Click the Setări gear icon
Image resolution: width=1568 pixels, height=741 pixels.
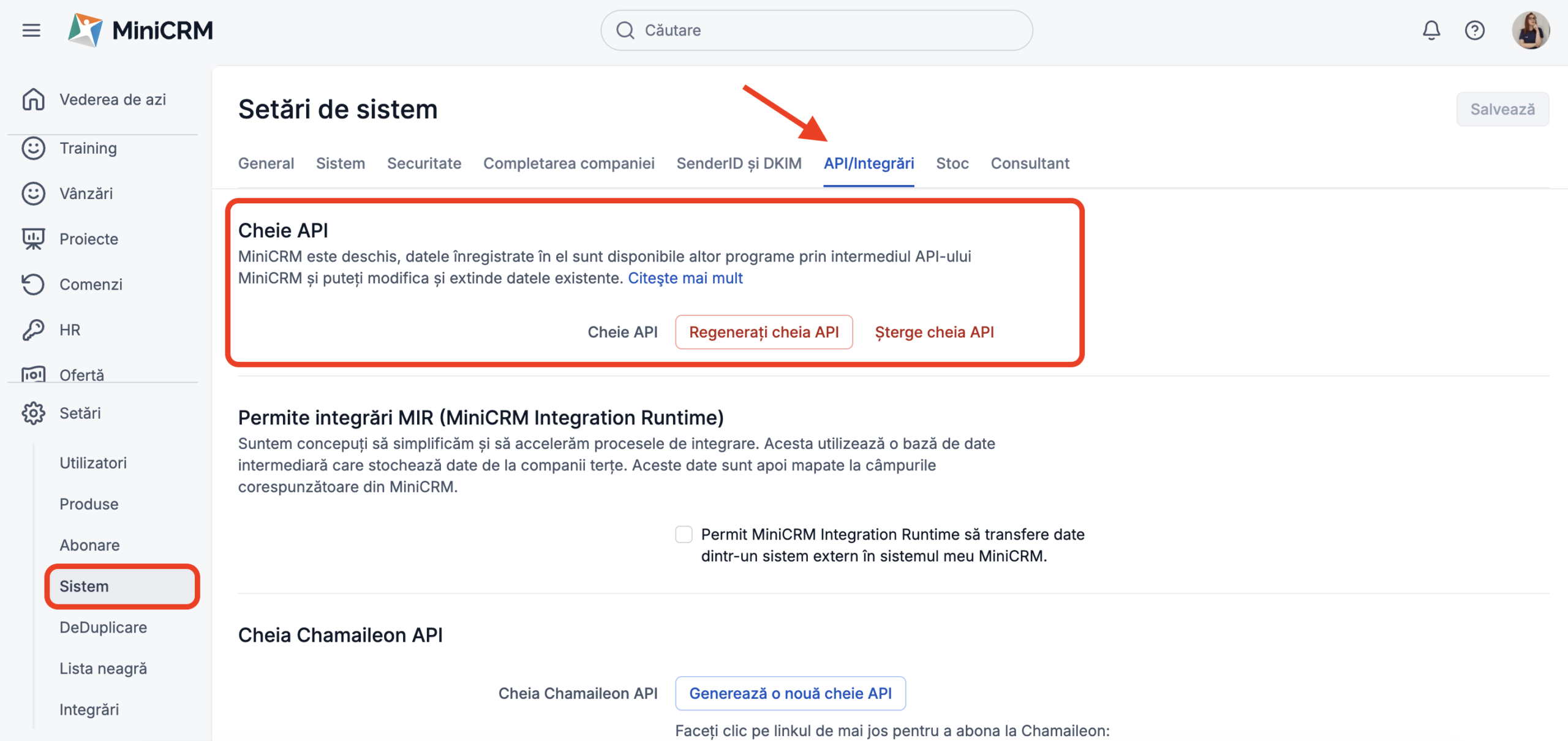[x=34, y=413]
